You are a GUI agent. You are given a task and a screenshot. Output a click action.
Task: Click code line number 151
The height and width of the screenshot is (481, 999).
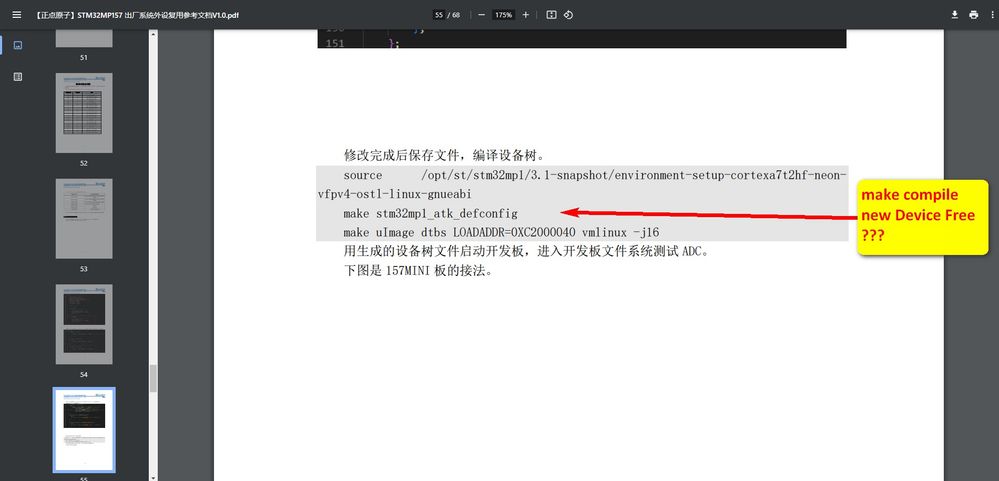(x=334, y=43)
